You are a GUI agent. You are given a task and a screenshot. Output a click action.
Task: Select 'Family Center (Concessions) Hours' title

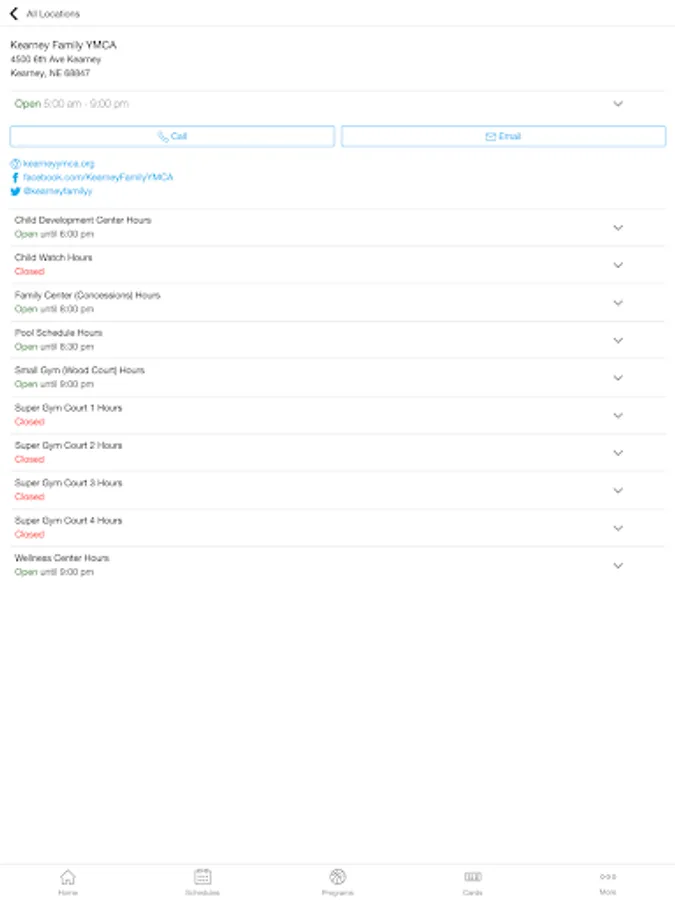tap(87, 295)
